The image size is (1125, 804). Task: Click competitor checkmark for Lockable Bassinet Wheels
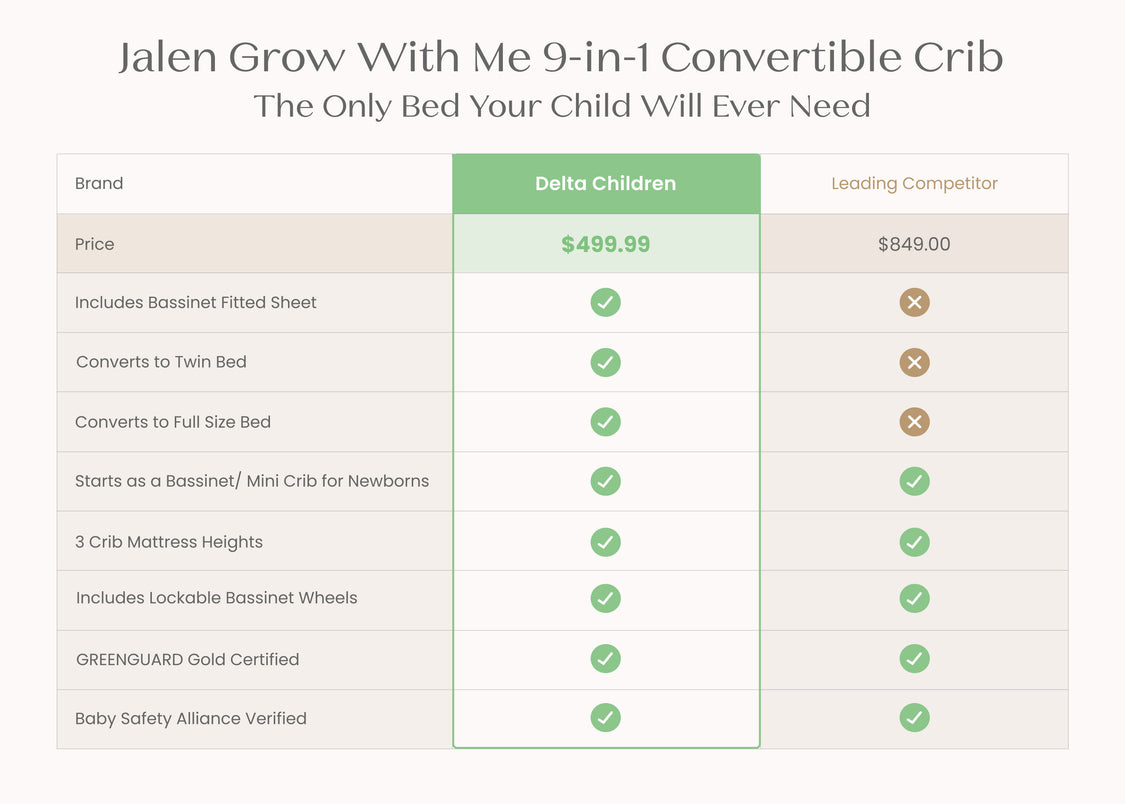tap(915, 598)
